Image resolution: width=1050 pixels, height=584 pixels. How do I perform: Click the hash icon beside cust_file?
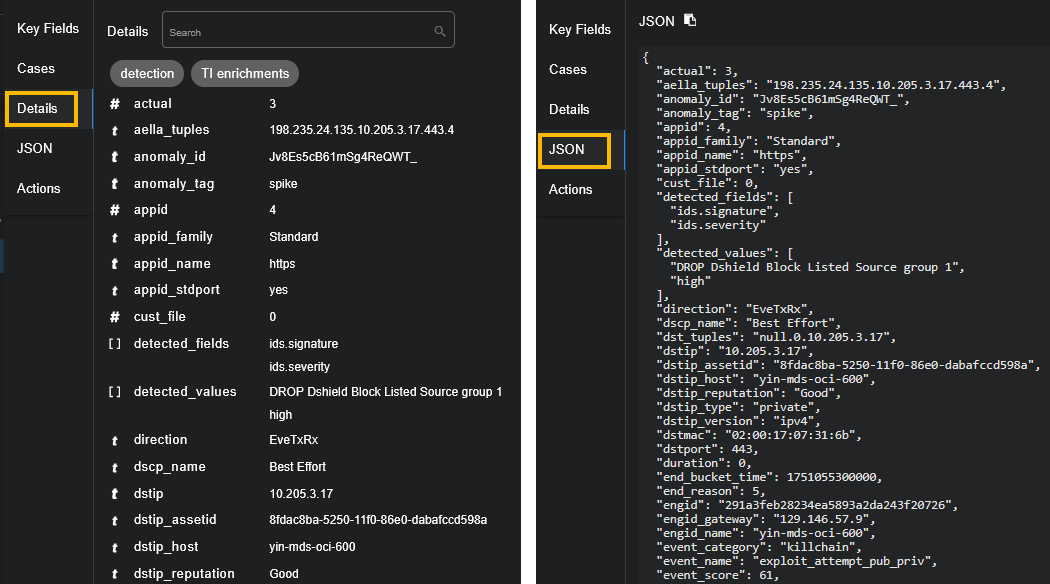115,317
